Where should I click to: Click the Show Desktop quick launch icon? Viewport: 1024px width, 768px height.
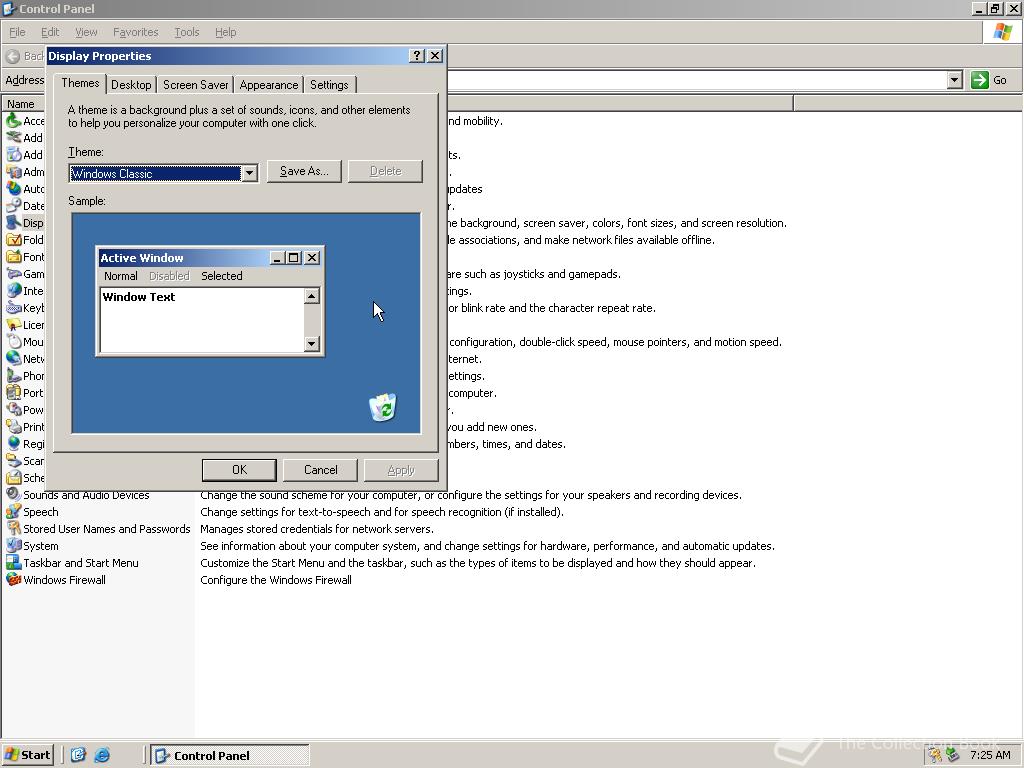pyautogui.click(x=78, y=755)
